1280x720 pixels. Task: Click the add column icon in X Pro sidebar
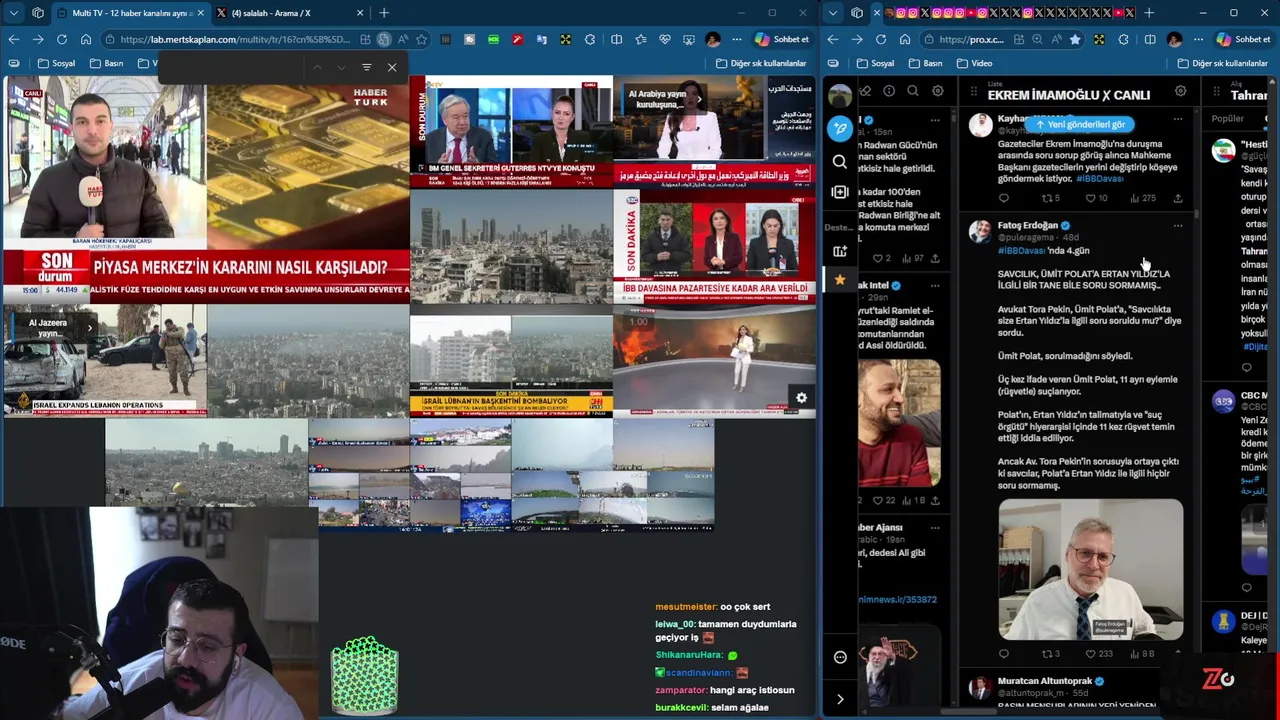click(x=840, y=192)
